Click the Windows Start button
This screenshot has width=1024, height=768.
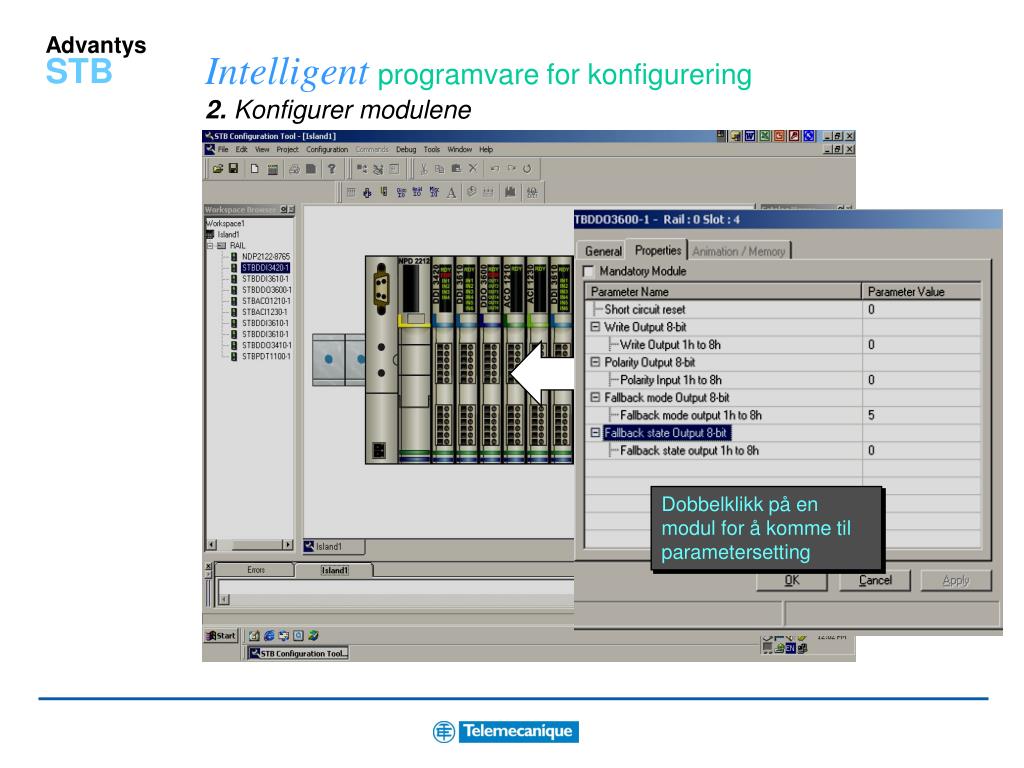click(221, 635)
